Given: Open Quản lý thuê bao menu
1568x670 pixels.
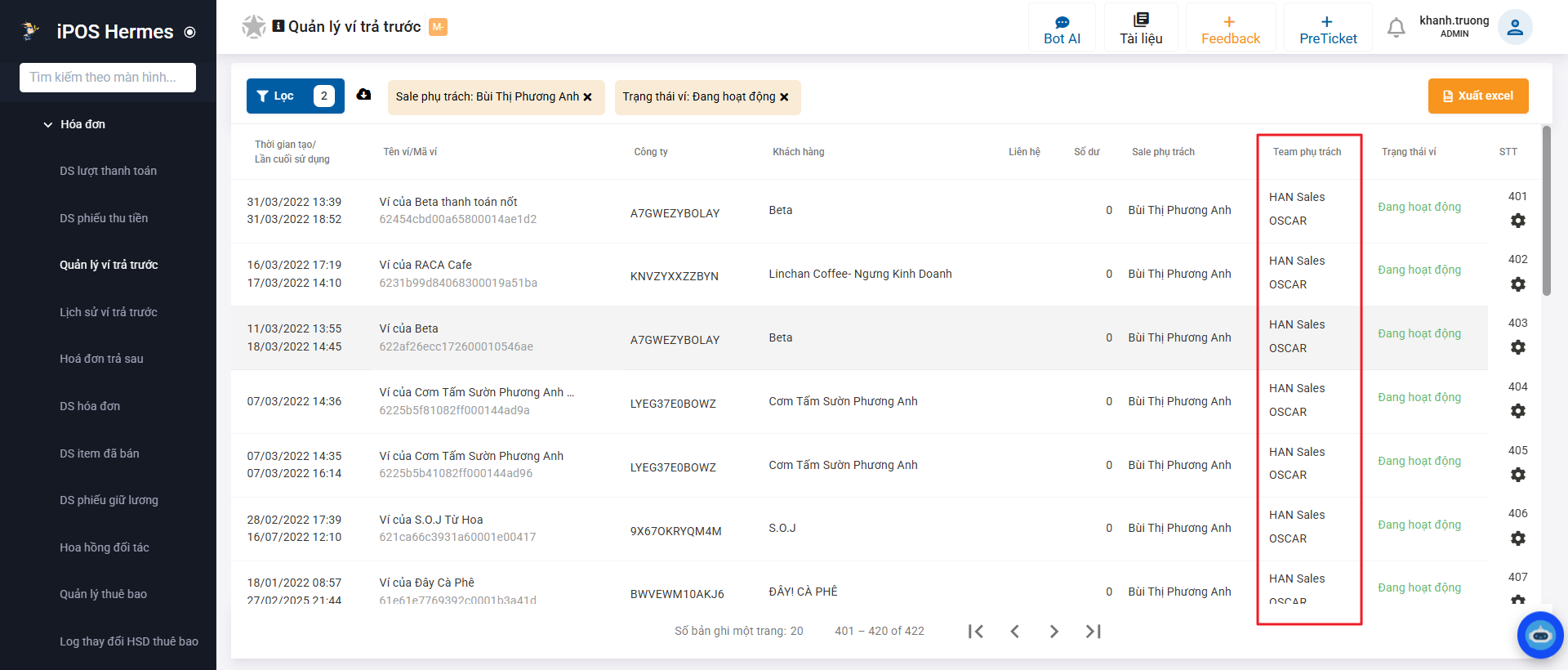Looking at the screenshot, I should tap(103, 594).
